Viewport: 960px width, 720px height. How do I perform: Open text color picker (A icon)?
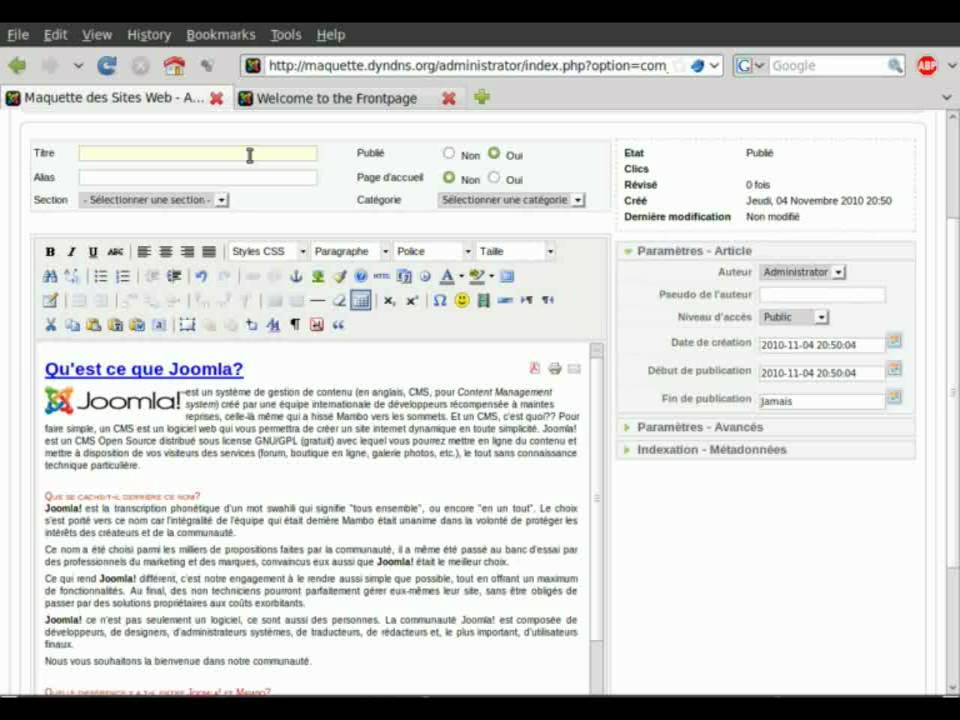point(447,276)
